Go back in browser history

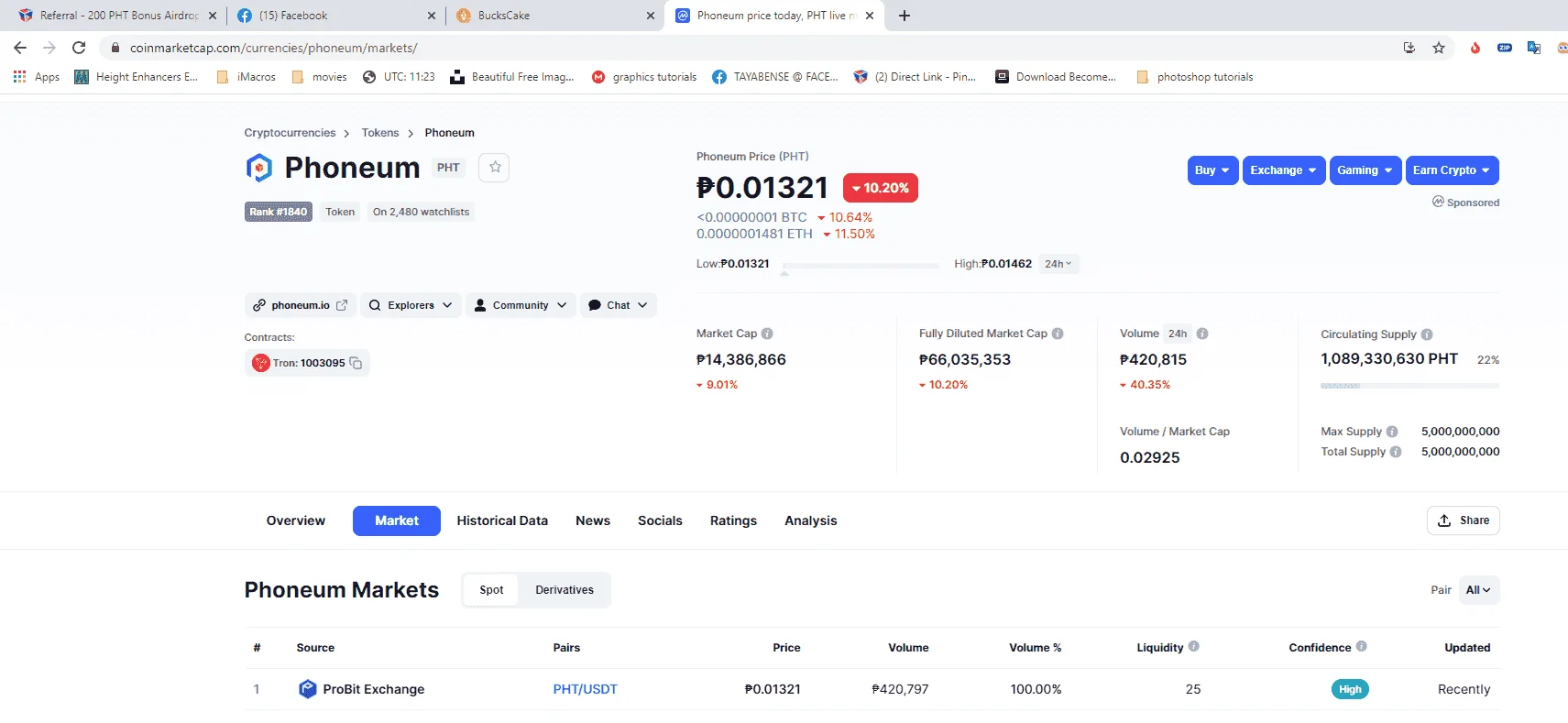click(20, 48)
